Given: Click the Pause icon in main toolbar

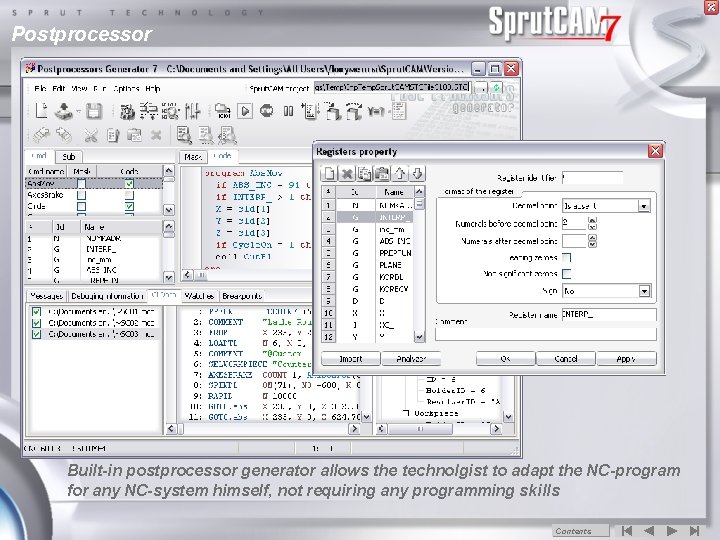Looking at the screenshot, I should [288, 111].
